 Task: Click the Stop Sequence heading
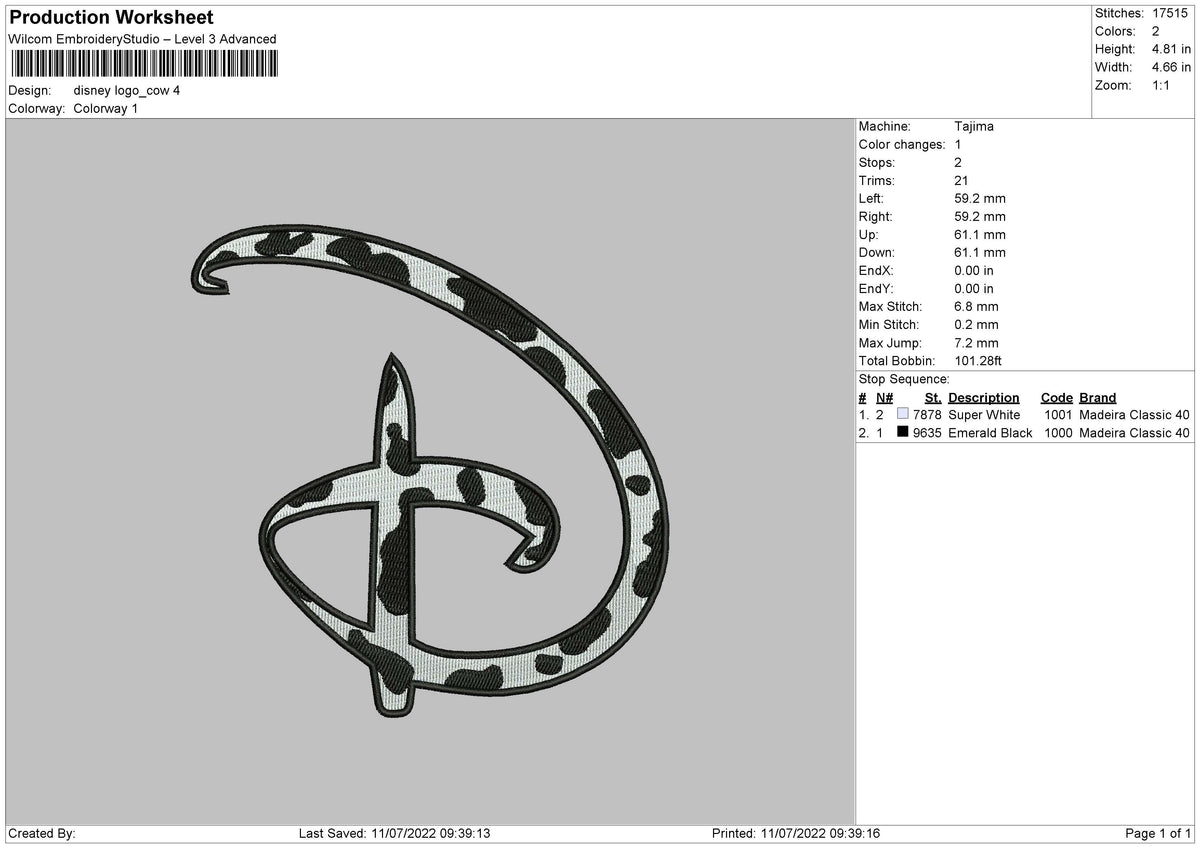904,379
